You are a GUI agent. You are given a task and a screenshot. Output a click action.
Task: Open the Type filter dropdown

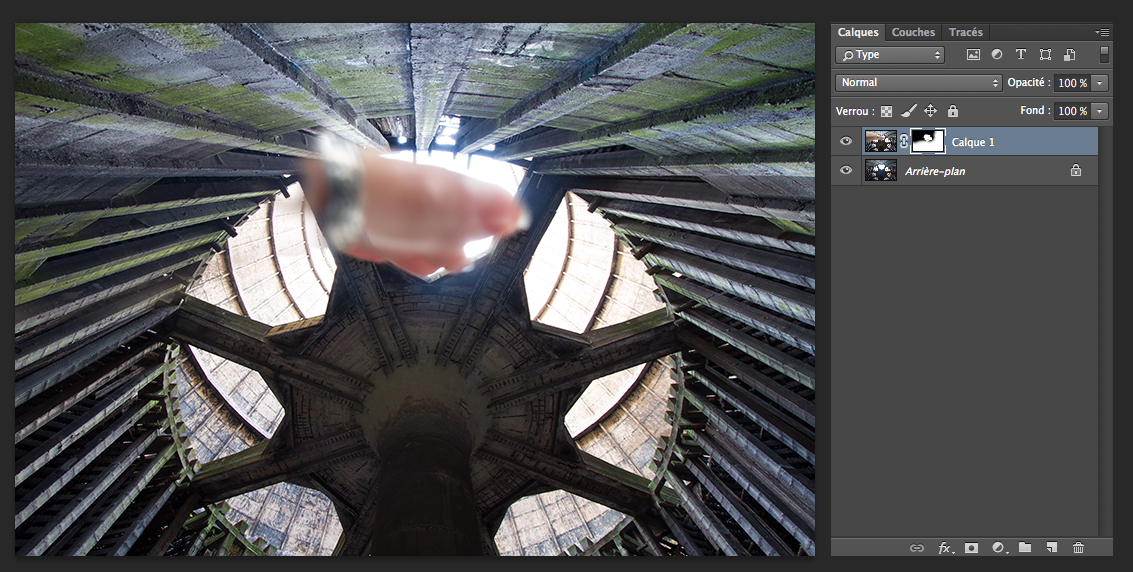(890, 55)
